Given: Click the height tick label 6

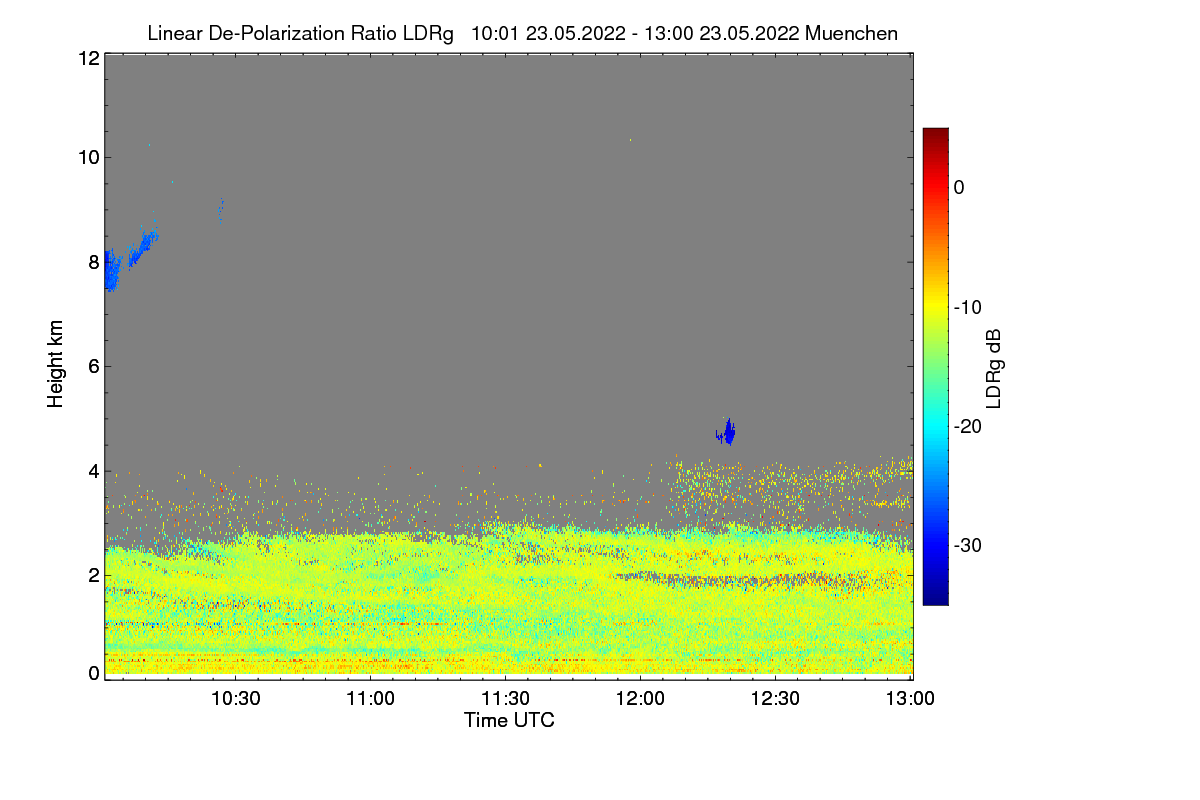Looking at the screenshot, I should point(94,366).
